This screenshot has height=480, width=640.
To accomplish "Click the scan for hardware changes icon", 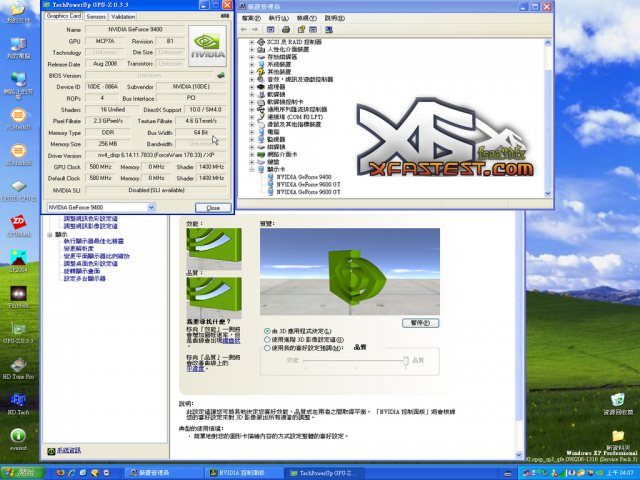I will pyautogui.click(x=329, y=29).
